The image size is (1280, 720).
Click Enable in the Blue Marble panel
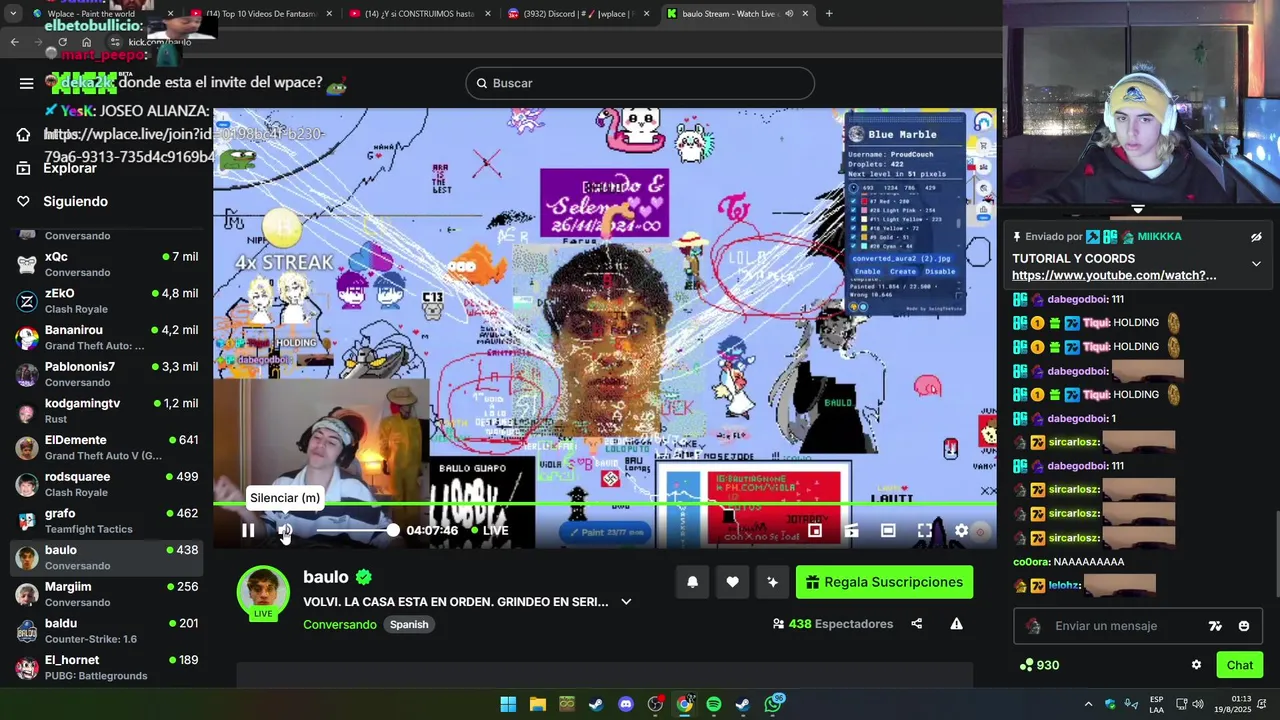click(868, 271)
